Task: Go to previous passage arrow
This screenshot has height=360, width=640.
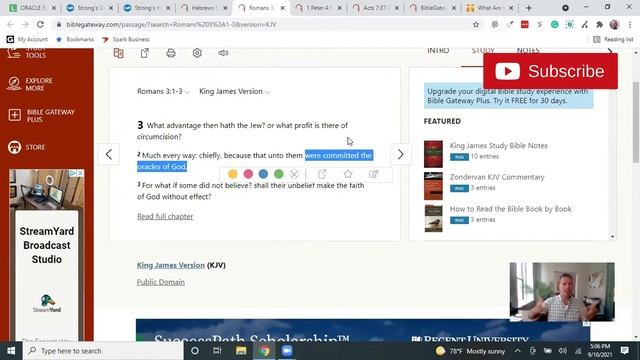Action: [109, 154]
